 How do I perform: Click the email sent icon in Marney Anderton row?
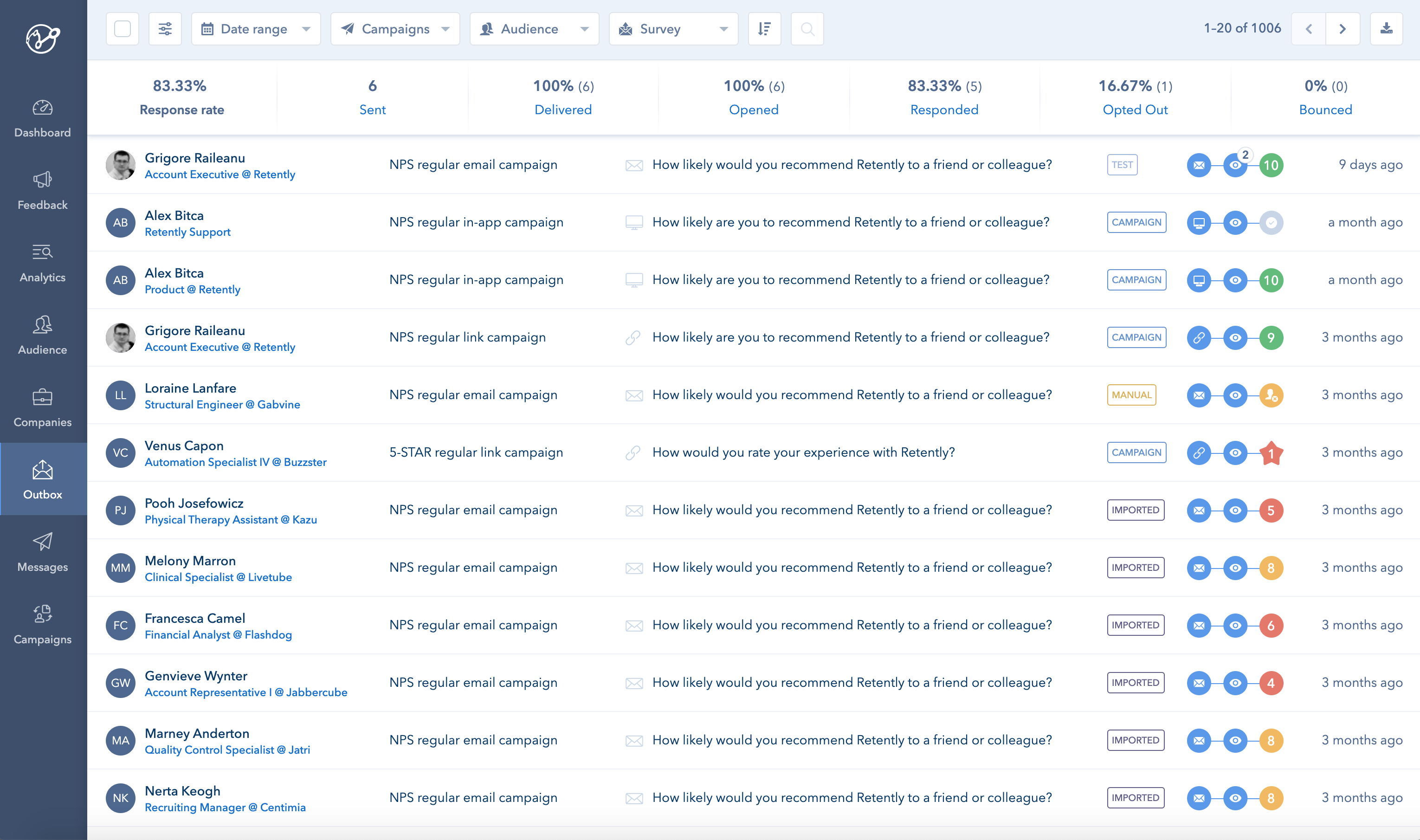(1199, 740)
